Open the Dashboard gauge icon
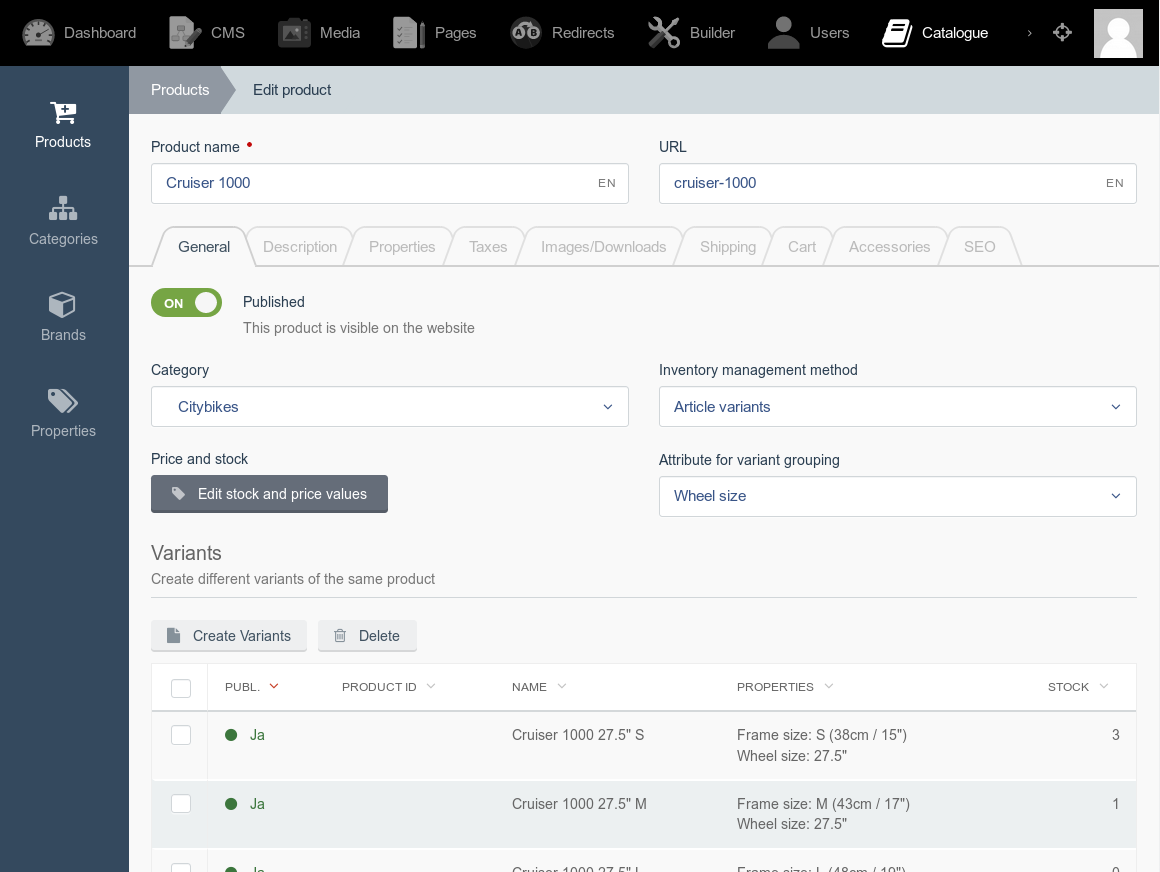 pyautogui.click(x=38, y=33)
